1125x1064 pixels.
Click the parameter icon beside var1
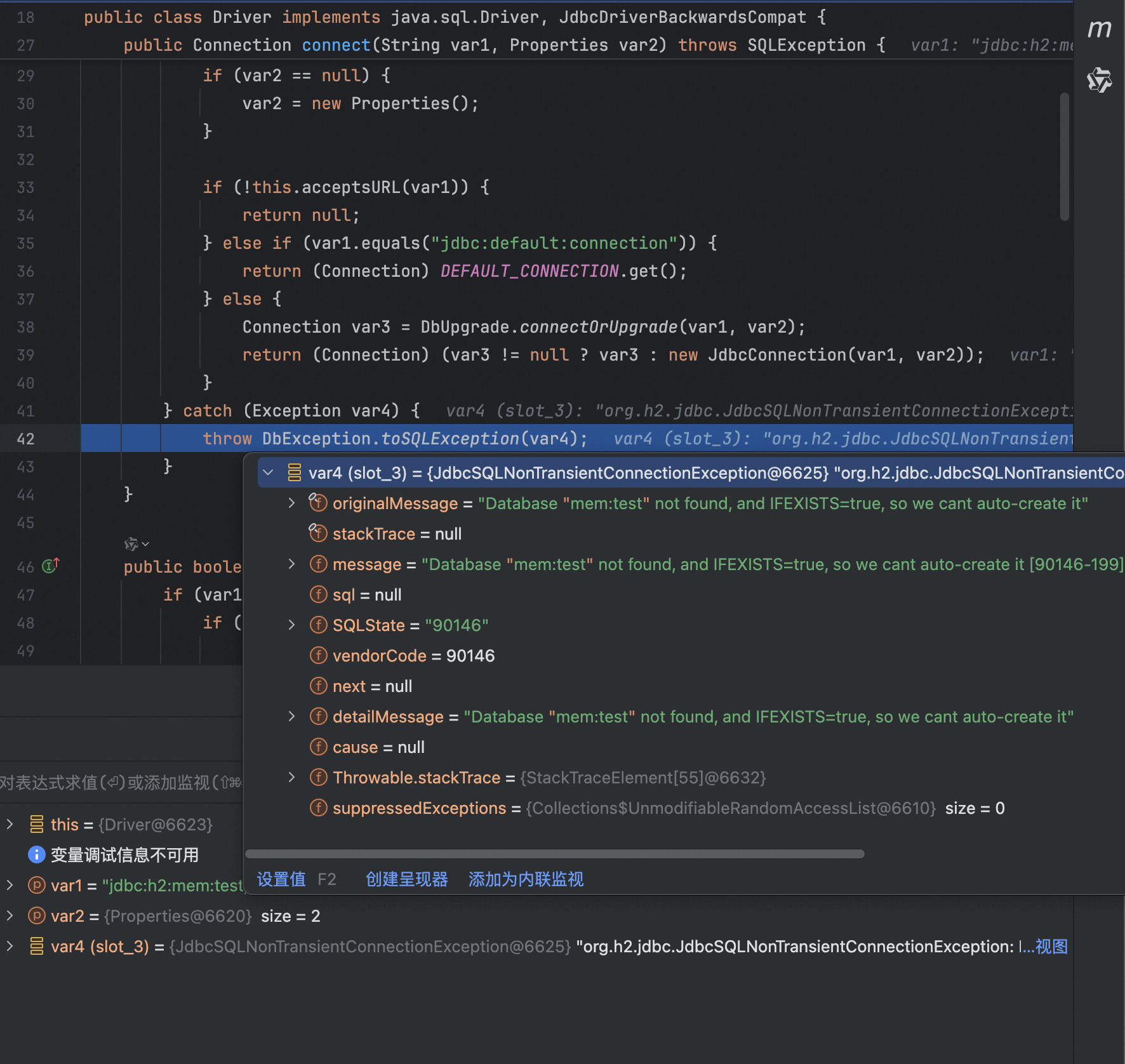(x=37, y=885)
